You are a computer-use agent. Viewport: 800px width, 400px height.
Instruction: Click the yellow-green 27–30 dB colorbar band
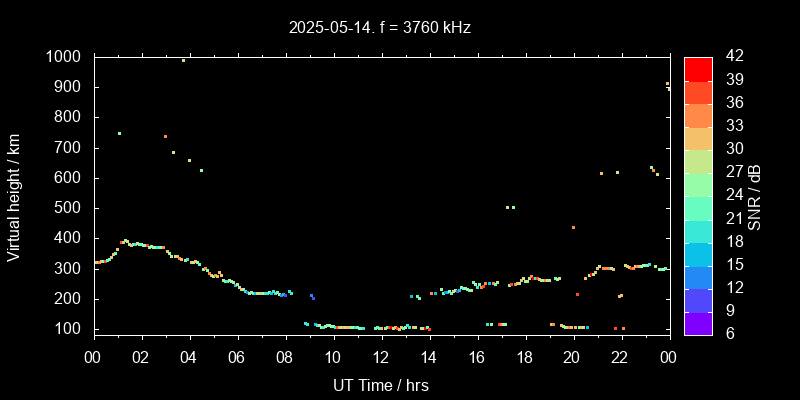(698, 160)
